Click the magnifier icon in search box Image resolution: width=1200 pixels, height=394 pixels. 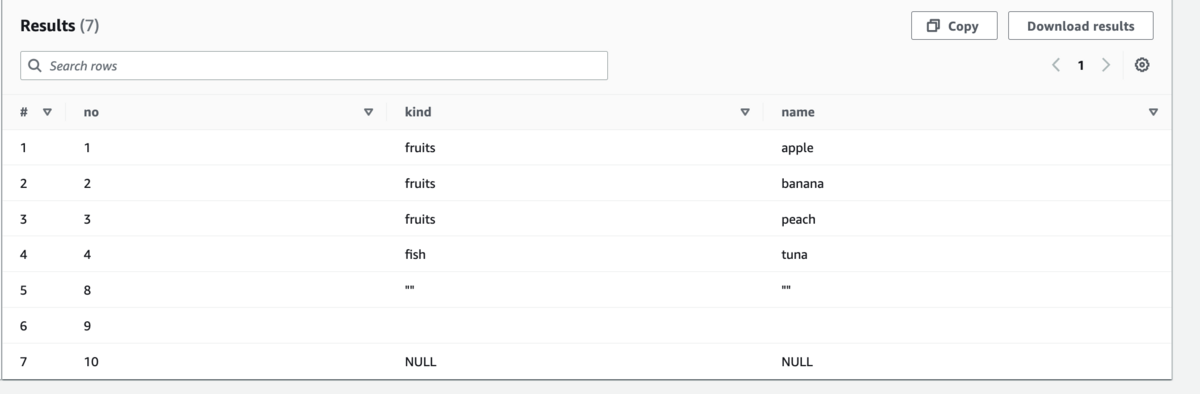(x=36, y=66)
